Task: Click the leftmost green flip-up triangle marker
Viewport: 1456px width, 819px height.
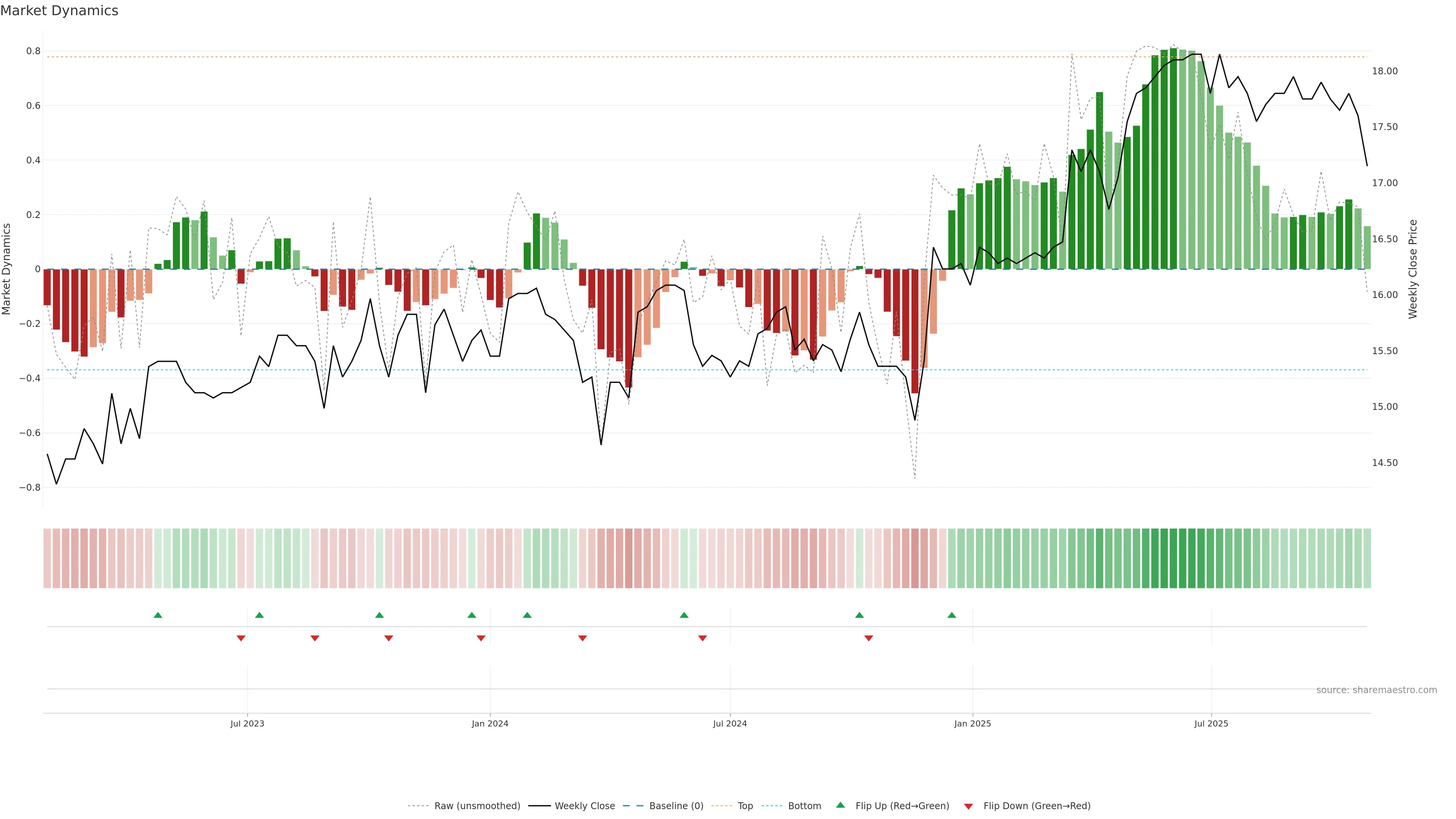Action: pyautogui.click(x=158, y=615)
